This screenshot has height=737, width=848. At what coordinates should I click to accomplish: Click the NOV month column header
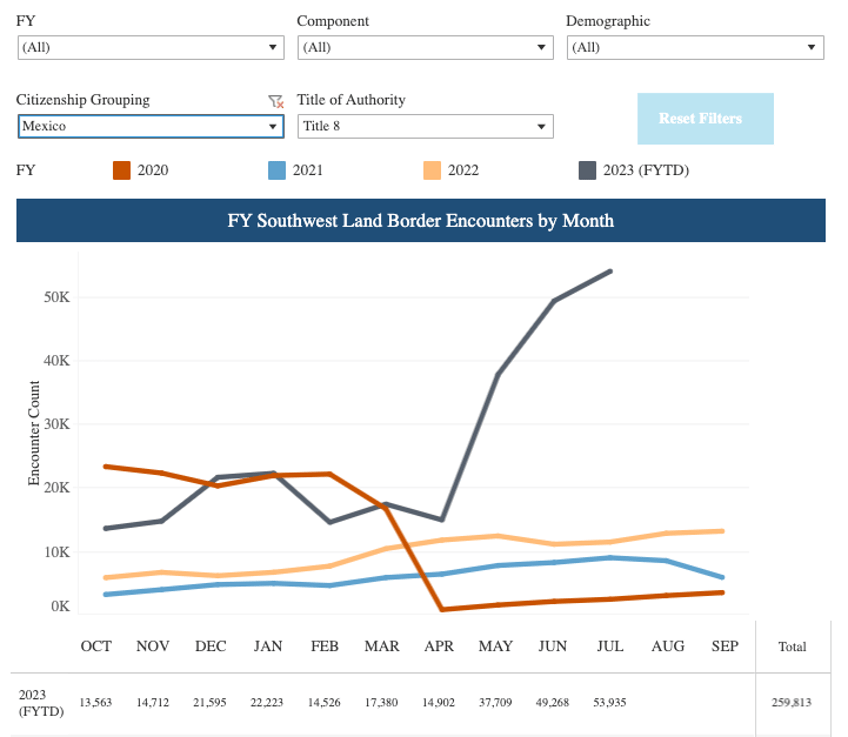(x=153, y=646)
